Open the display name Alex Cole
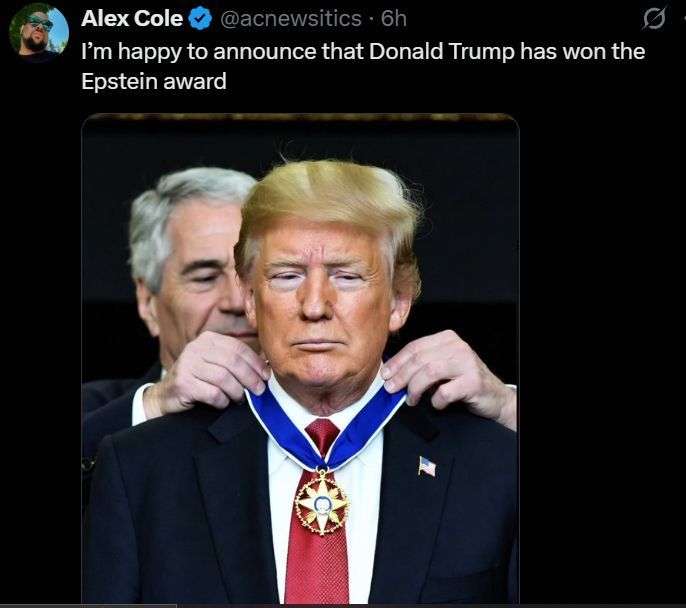686x608 pixels. [132, 18]
